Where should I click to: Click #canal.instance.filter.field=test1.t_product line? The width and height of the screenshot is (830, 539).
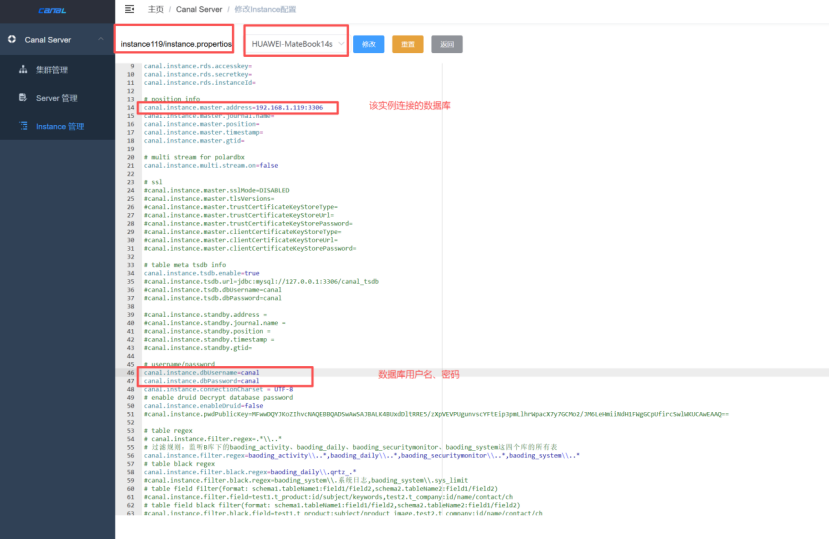tap(328, 497)
